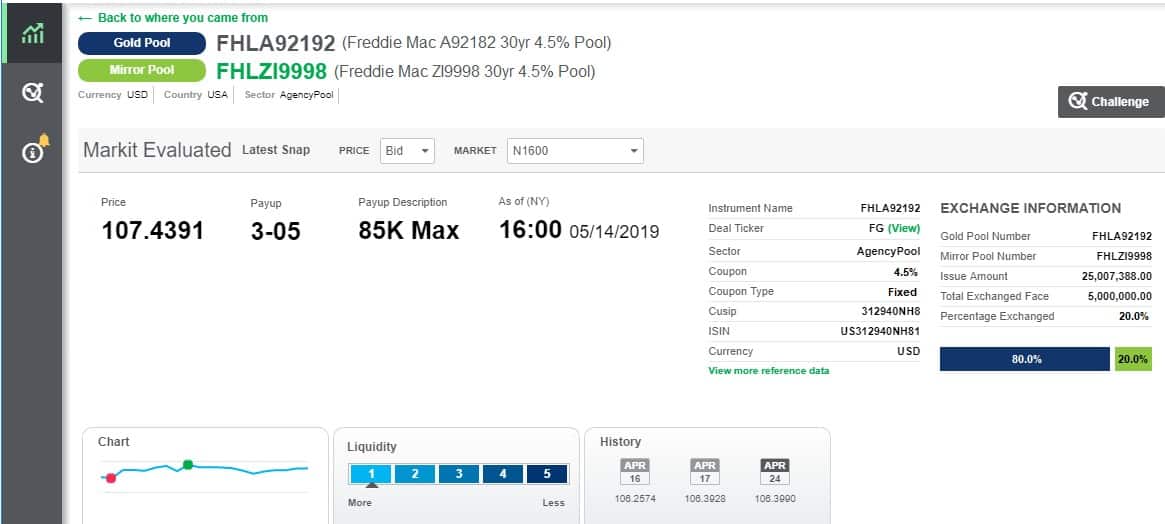Click the history price 106.2574
The image size is (1165, 524).
click(x=635, y=499)
